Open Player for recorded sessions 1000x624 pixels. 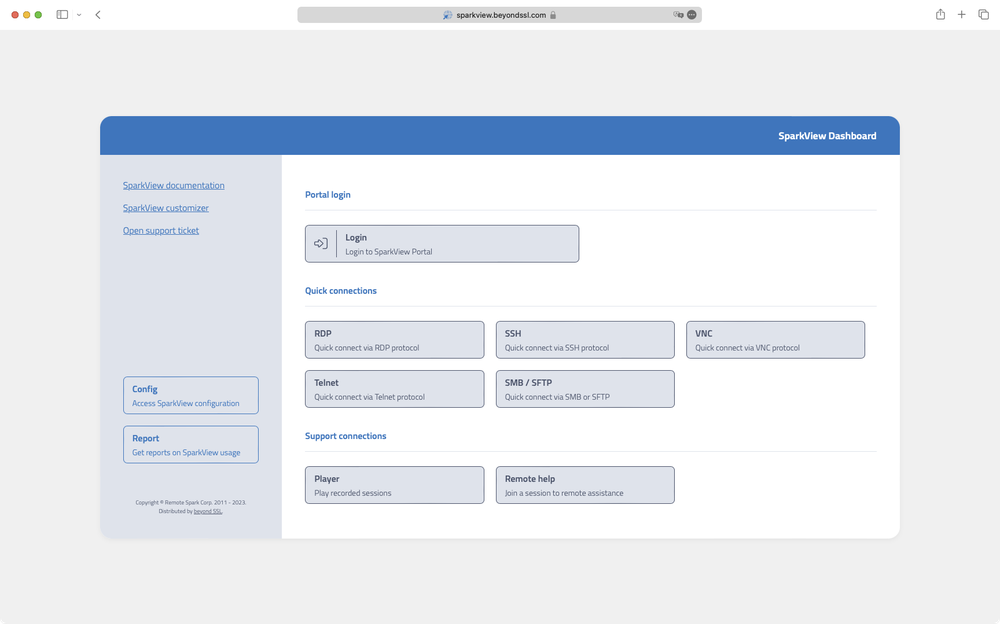click(395, 485)
